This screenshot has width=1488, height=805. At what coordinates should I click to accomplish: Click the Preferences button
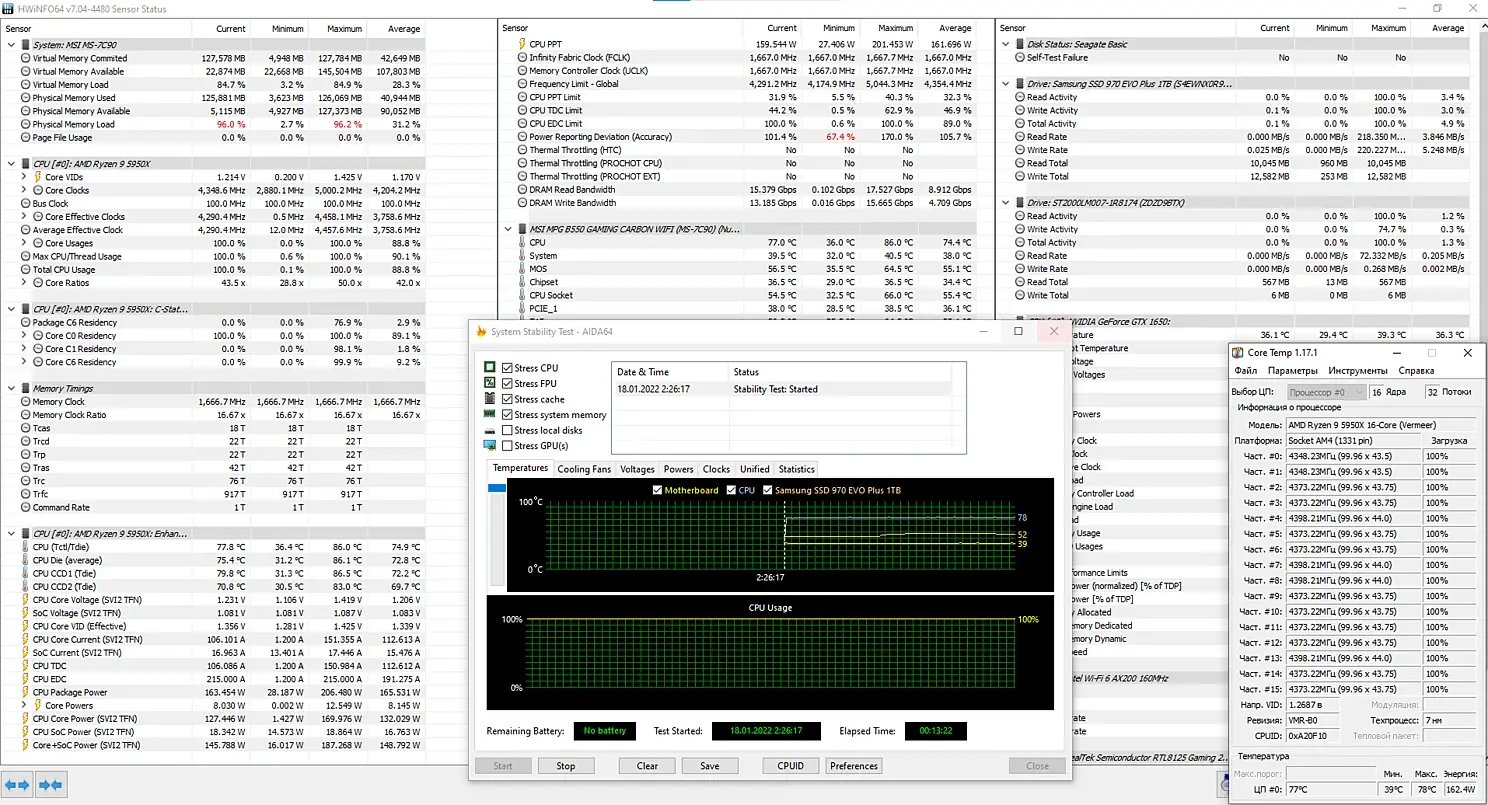853,766
